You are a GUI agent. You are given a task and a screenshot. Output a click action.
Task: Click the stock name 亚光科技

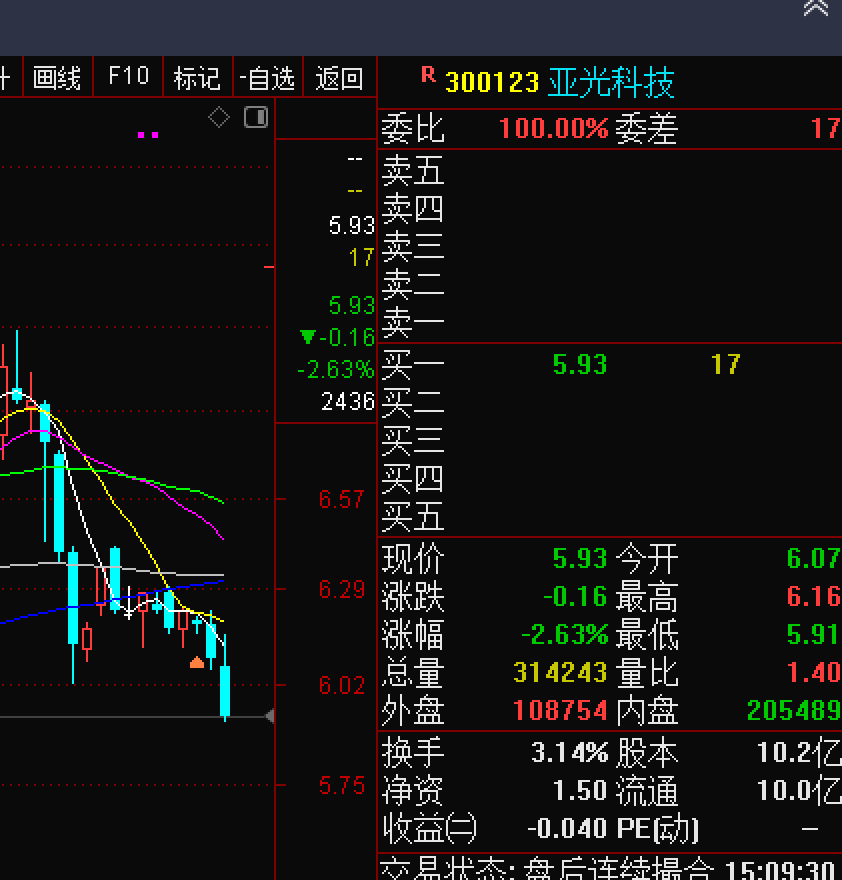611,82
